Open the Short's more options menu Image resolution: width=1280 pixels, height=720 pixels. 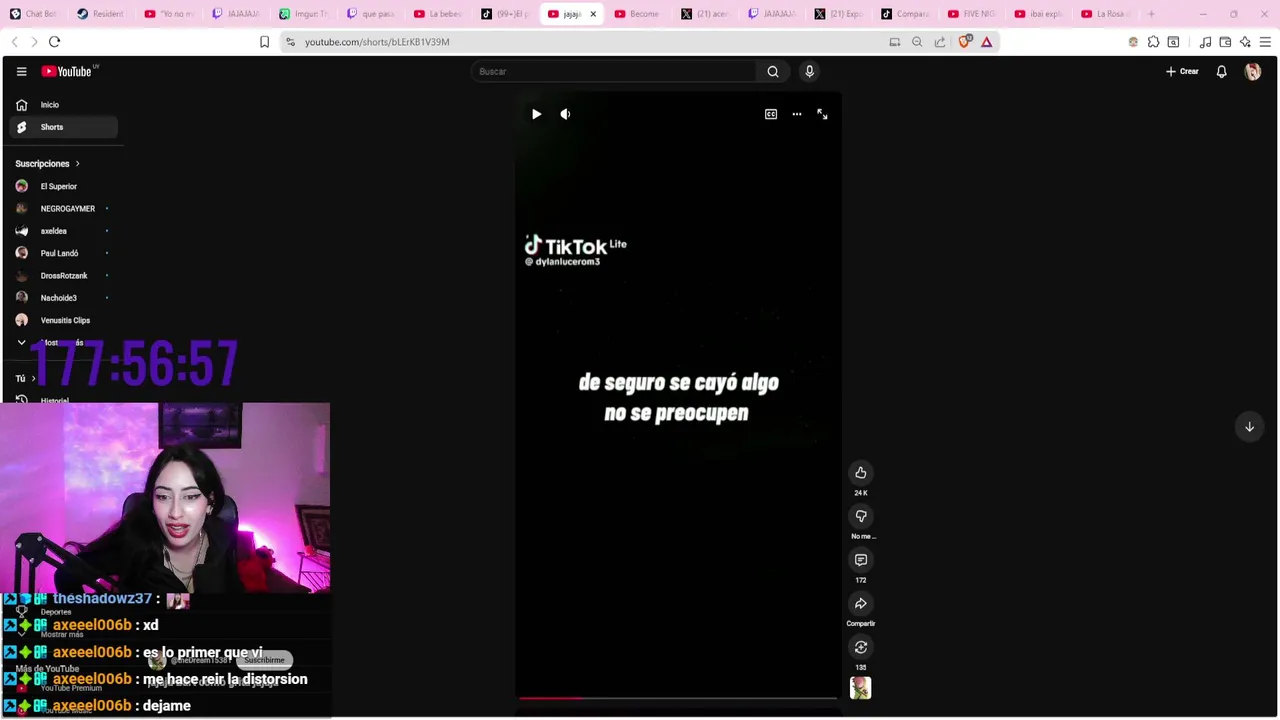coord(797,114)
